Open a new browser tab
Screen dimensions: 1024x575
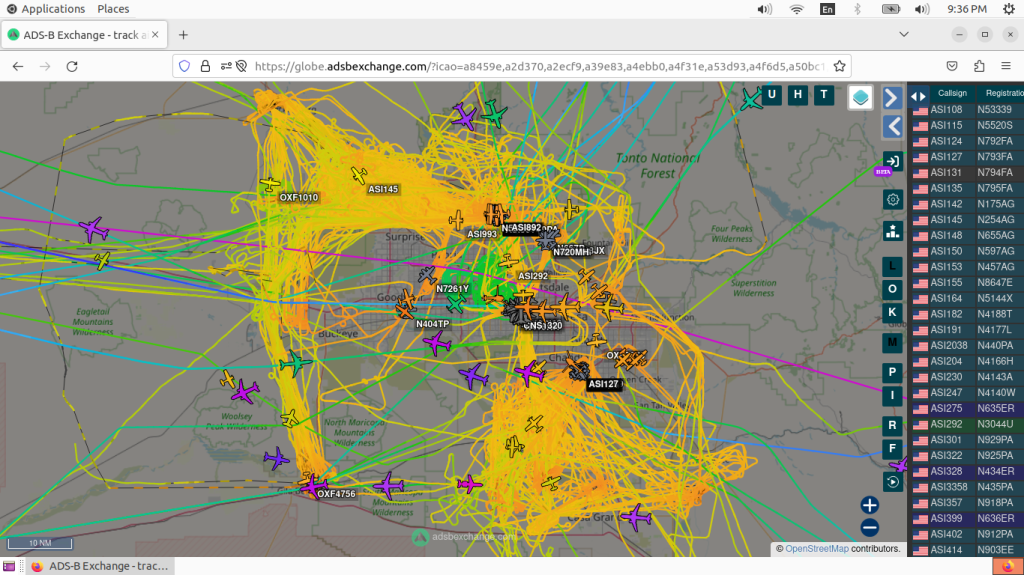pyautogui.click(x=184, y=35)
